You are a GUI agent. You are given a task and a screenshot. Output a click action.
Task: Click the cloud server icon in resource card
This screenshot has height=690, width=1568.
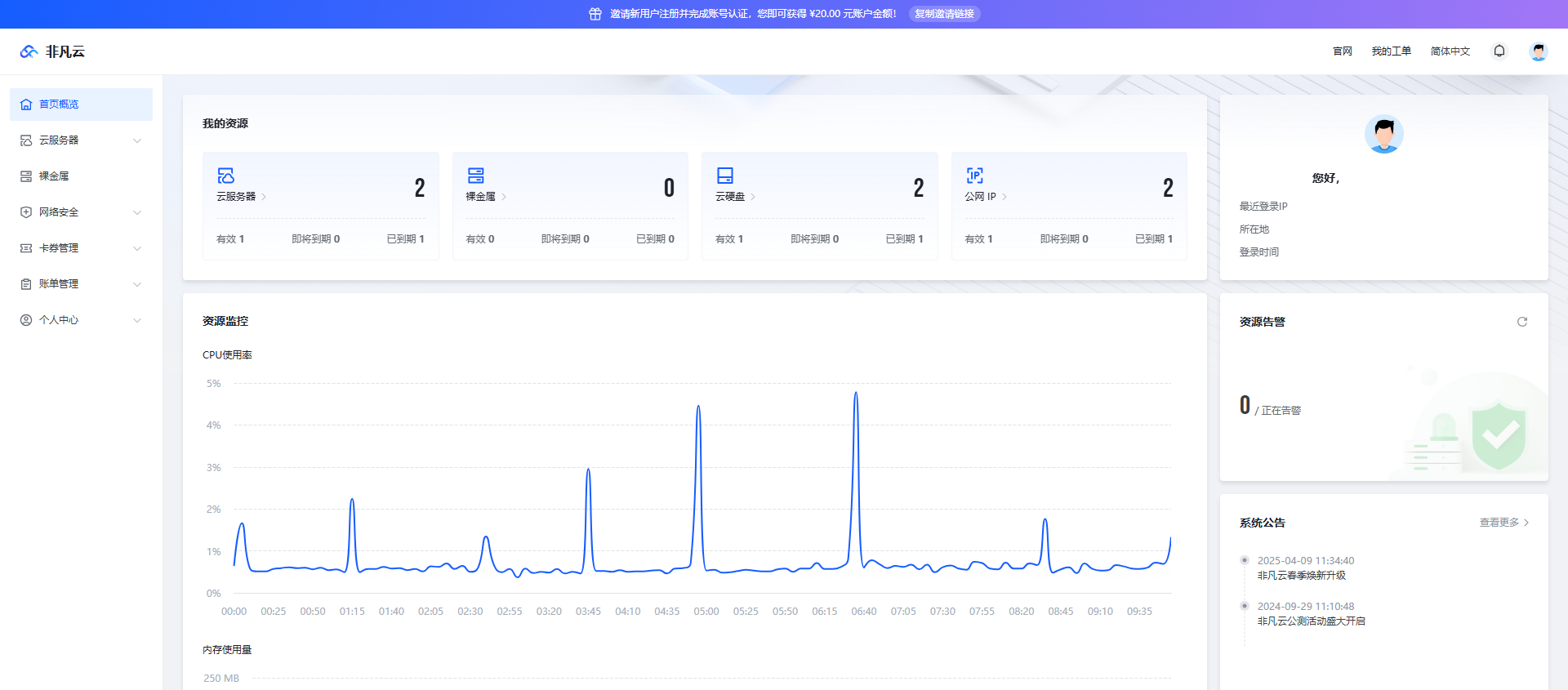point(226,176)
